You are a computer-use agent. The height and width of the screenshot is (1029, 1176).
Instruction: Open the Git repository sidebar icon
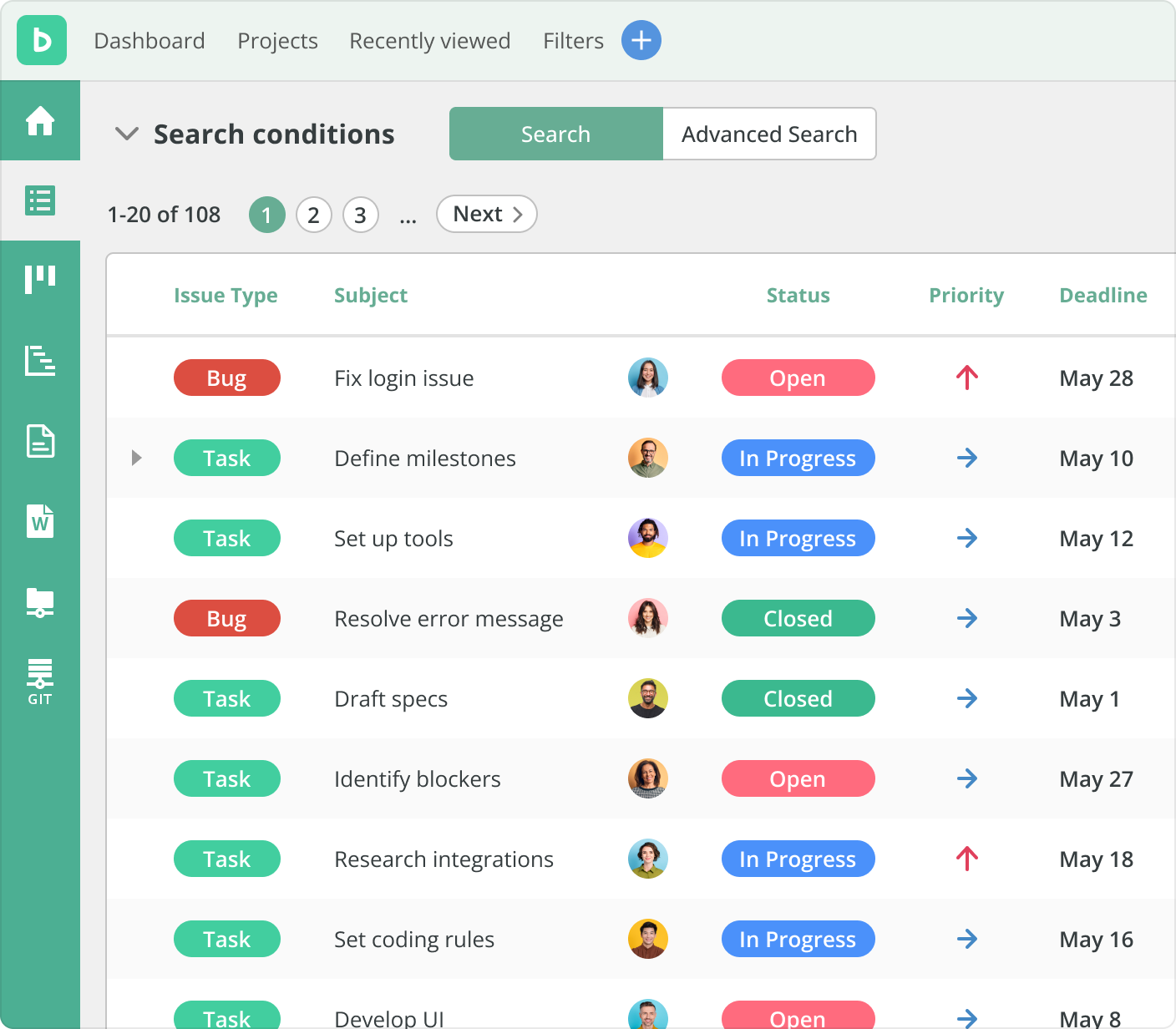40,682
